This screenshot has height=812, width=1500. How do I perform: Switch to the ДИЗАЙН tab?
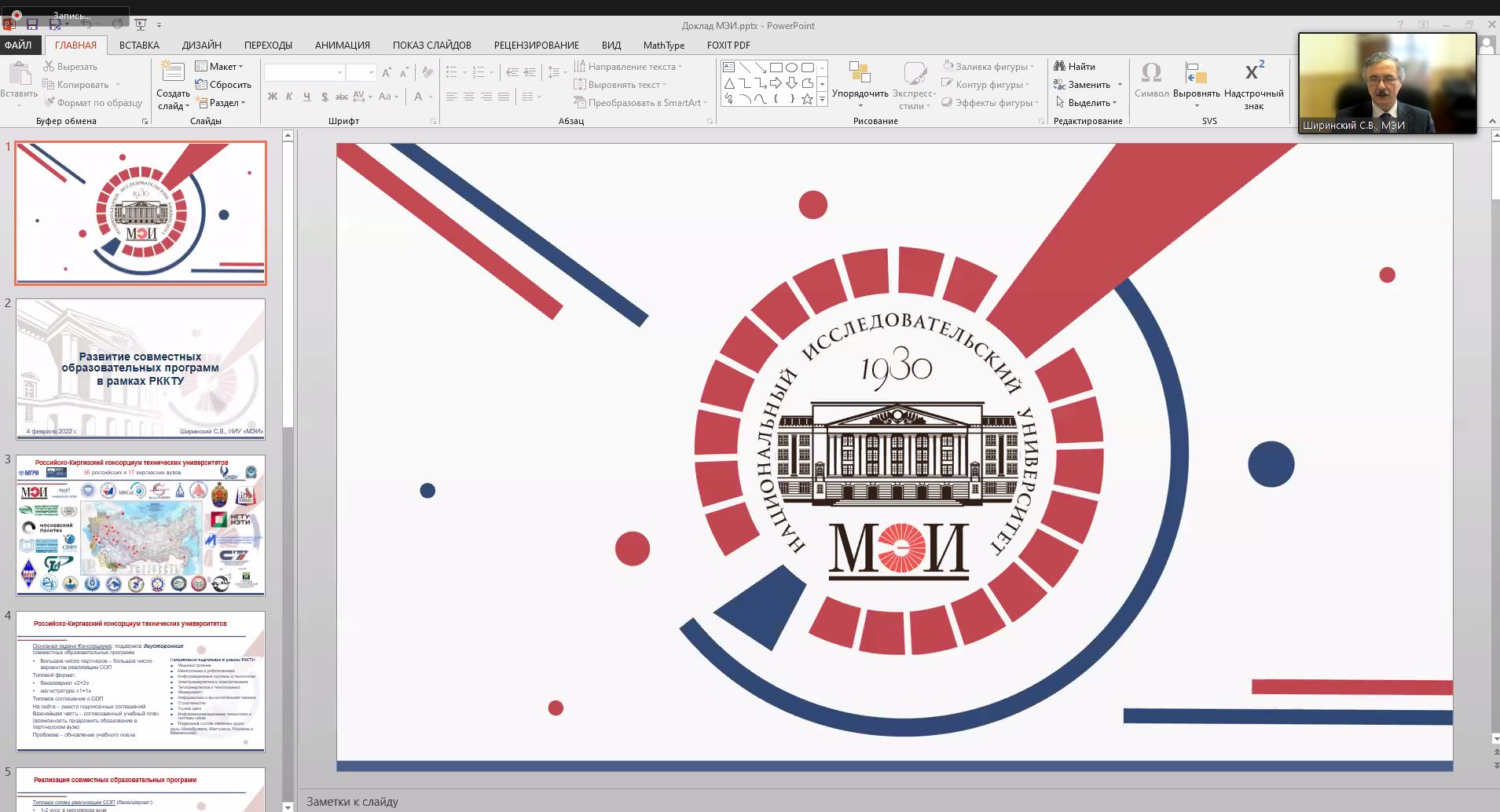pos(202,45)
